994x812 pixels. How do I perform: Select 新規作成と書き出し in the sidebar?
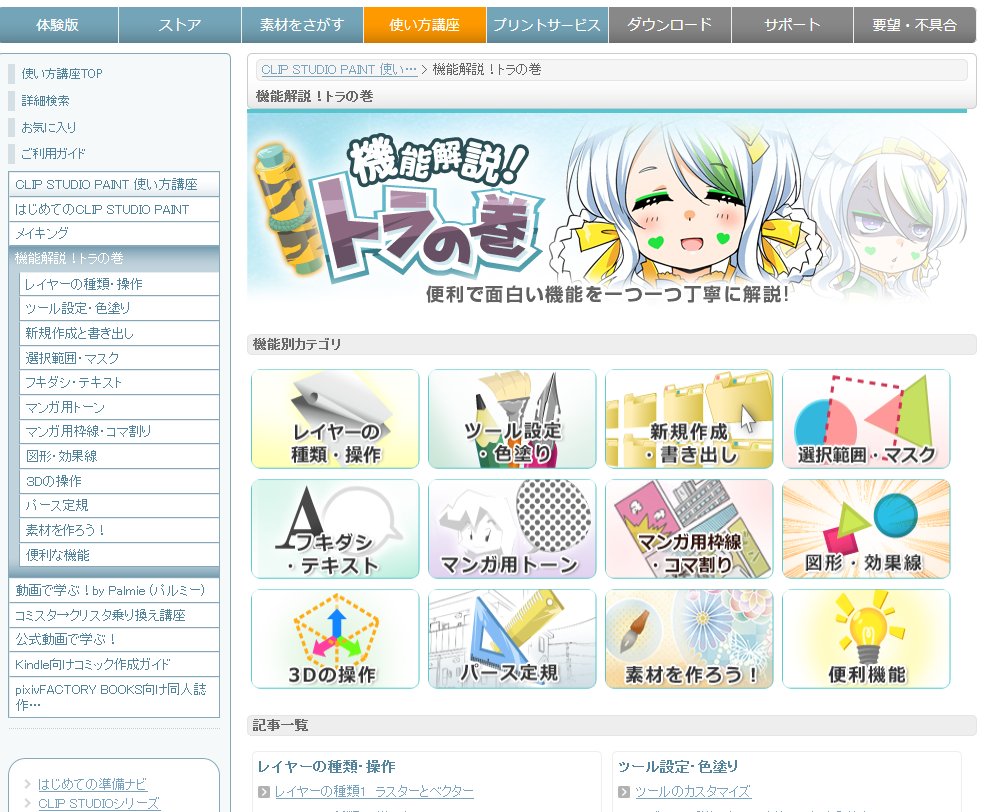tap(119, 333)
